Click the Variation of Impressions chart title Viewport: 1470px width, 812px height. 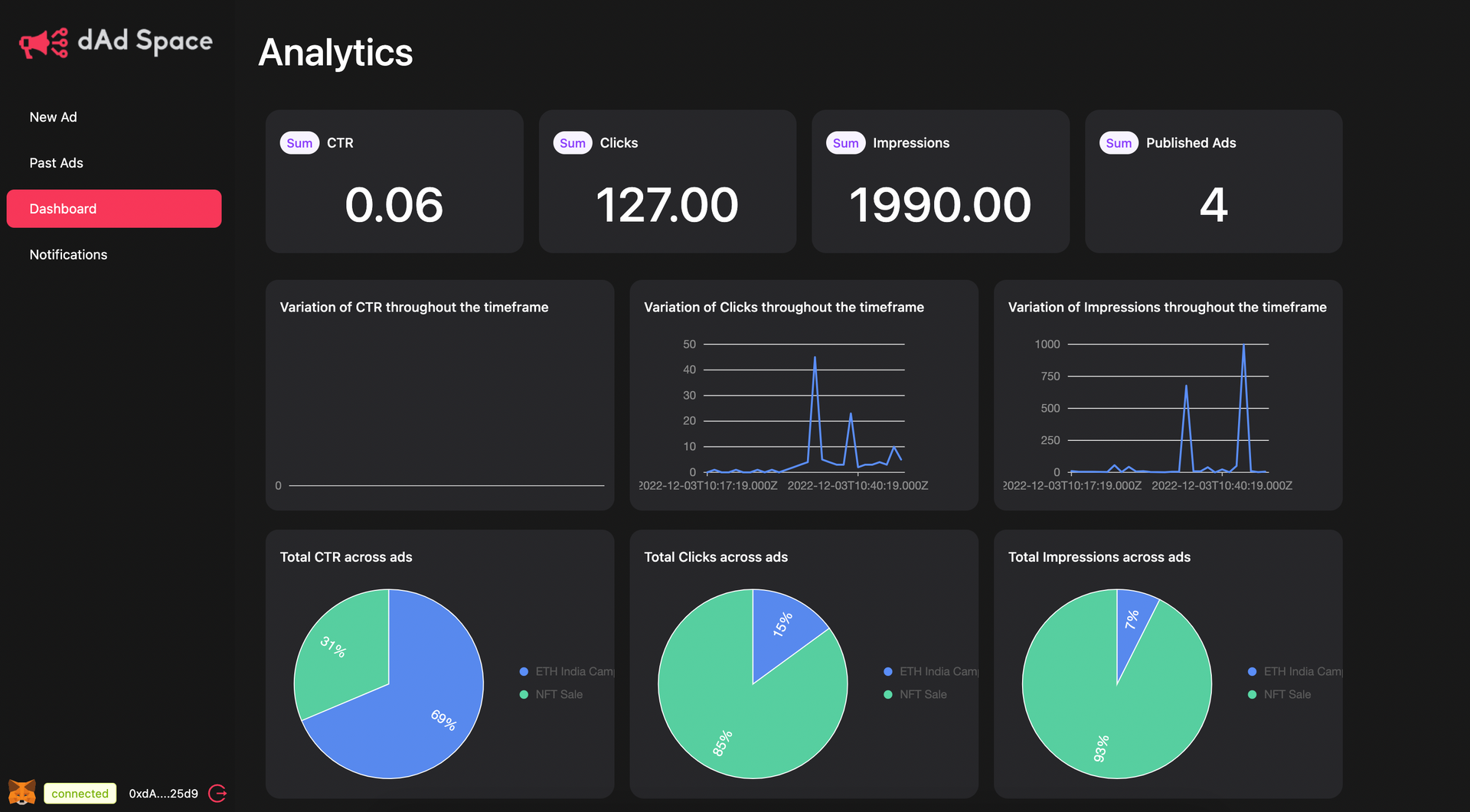[1168, 307]
